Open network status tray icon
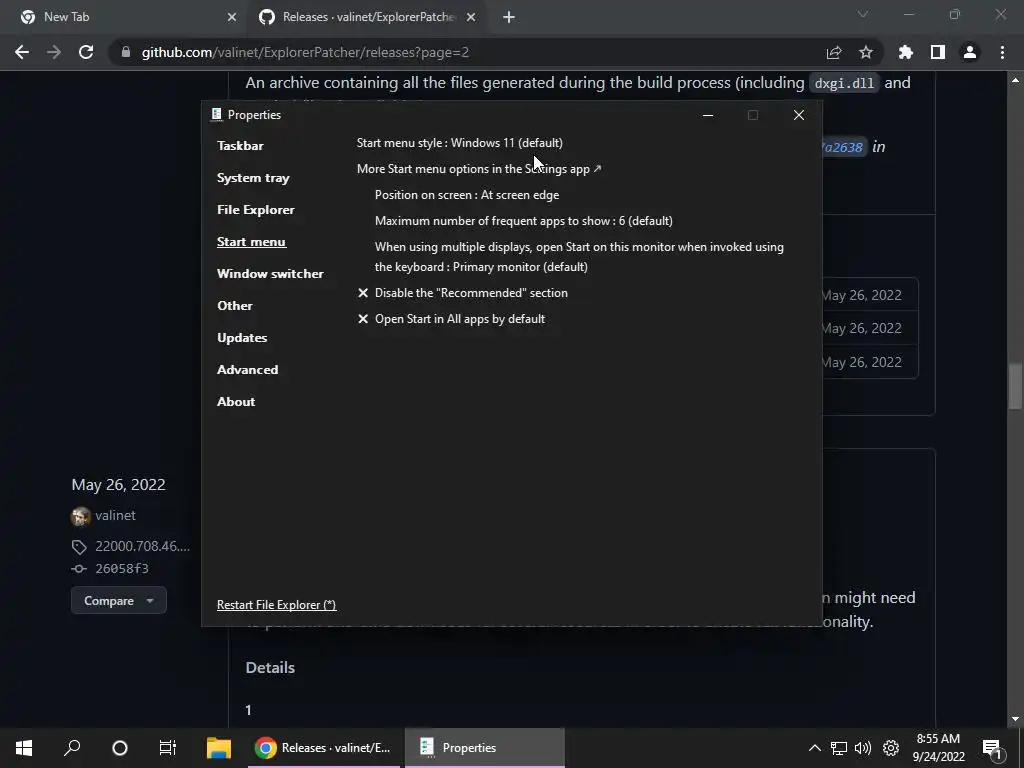The image size is (1024, 768). click(839, 748)
